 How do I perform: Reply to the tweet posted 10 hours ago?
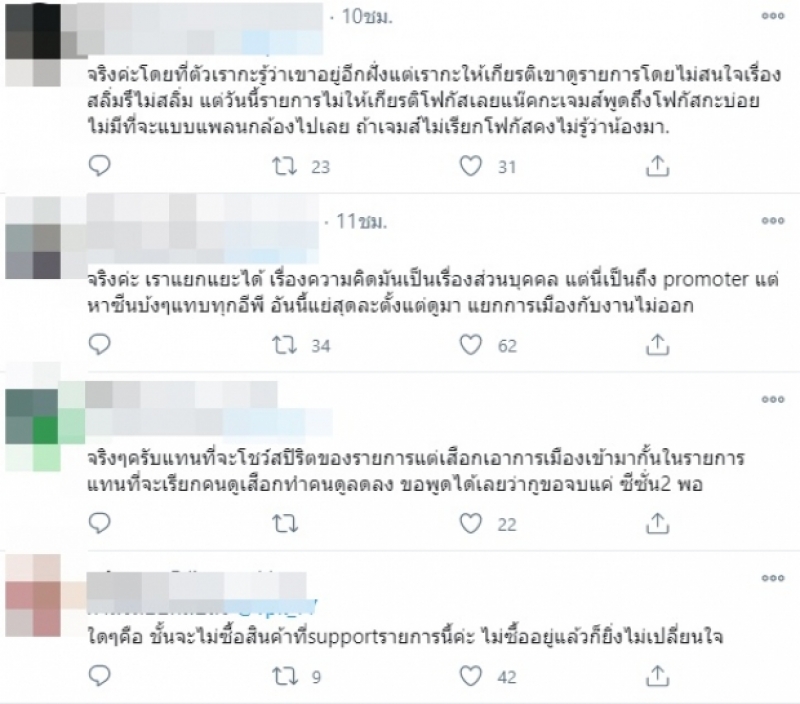pos(99,166)
